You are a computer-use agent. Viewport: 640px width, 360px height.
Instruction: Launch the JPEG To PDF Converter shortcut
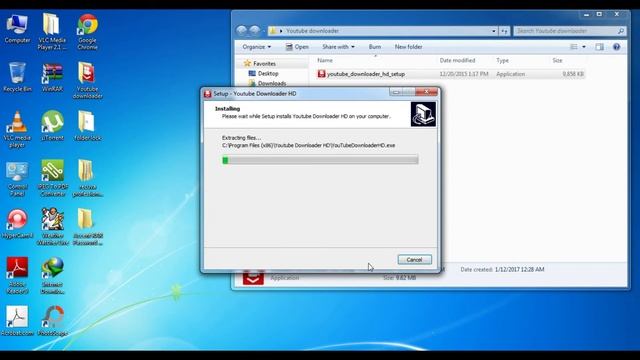[x=53, y=178]
